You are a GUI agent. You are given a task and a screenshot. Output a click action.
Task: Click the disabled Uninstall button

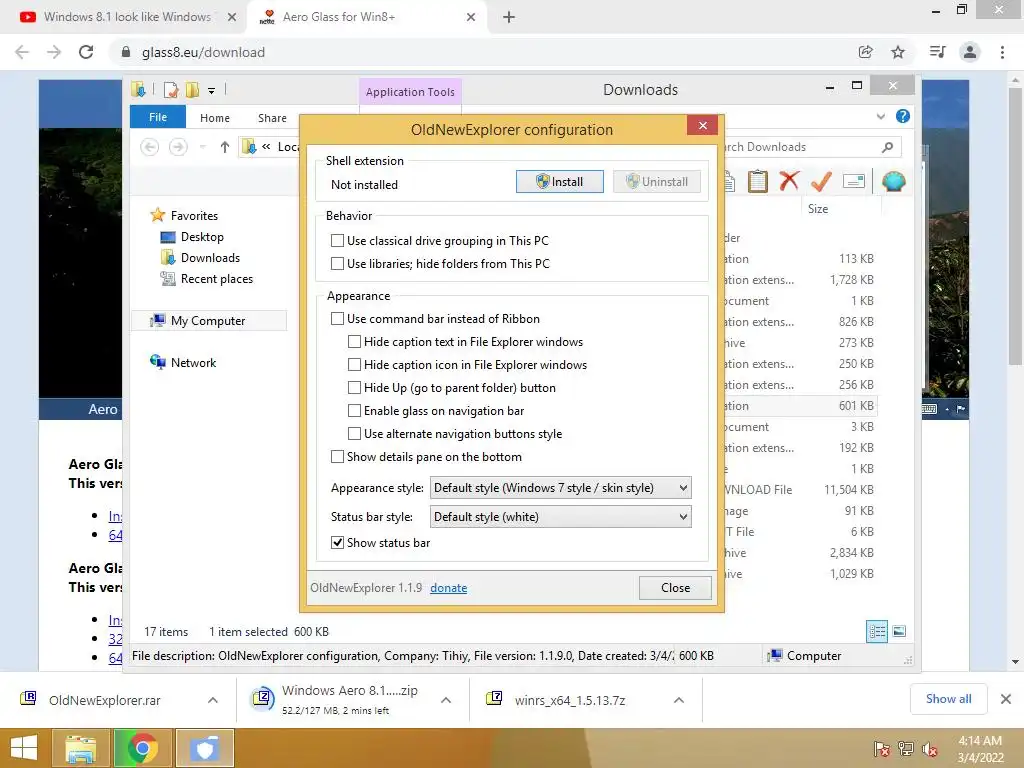[x=656, y=182]
